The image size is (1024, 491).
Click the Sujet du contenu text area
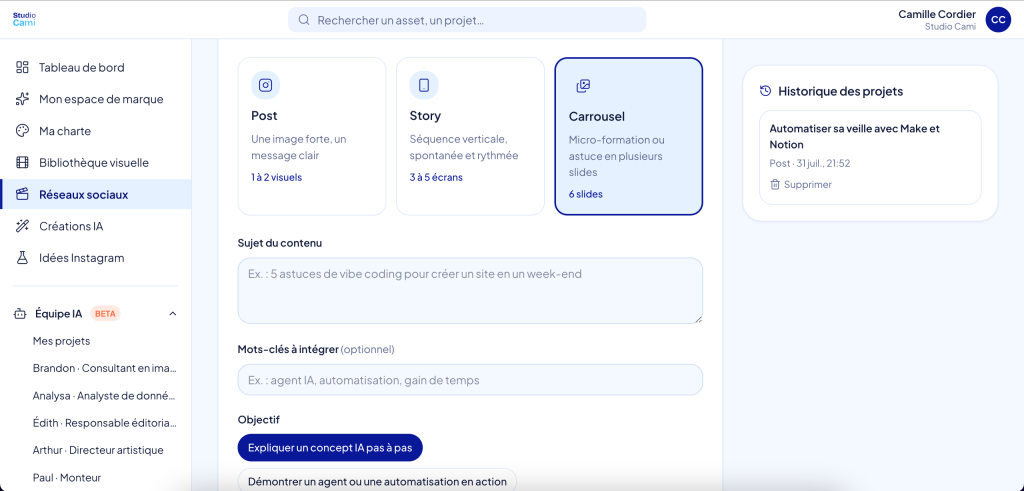pos(470,291)
